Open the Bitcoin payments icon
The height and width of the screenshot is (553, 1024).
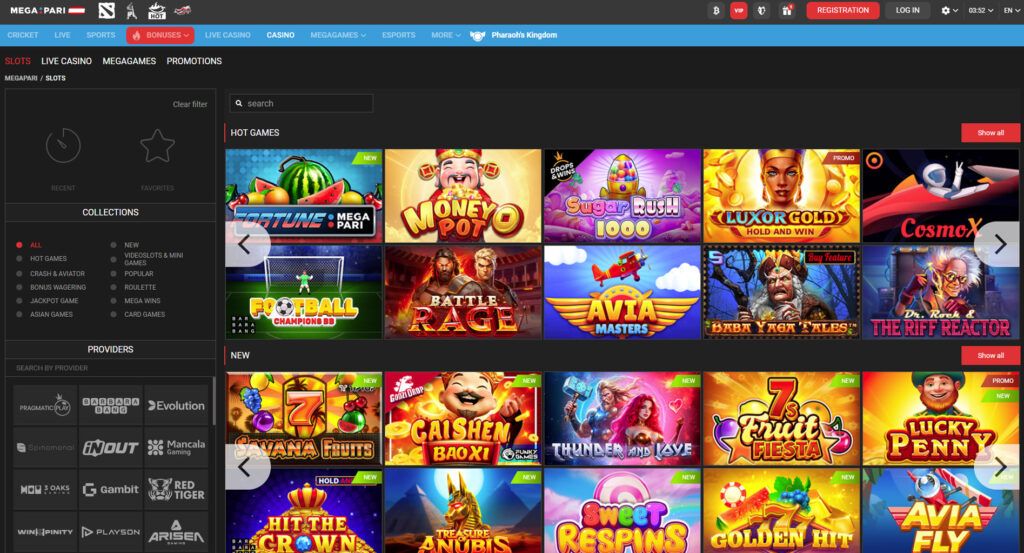tap(716, 10)
